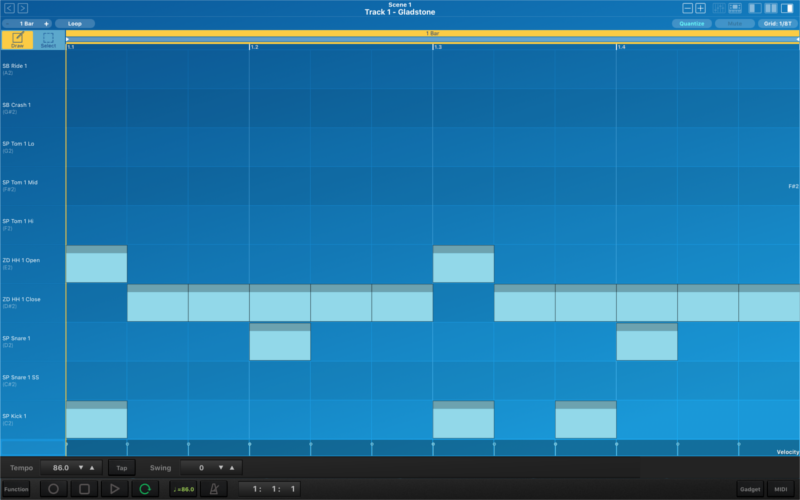The height and width of the screenshot is (500, 800).
Task: Select the snare note at beat 1.4
Action: (646, 341)
